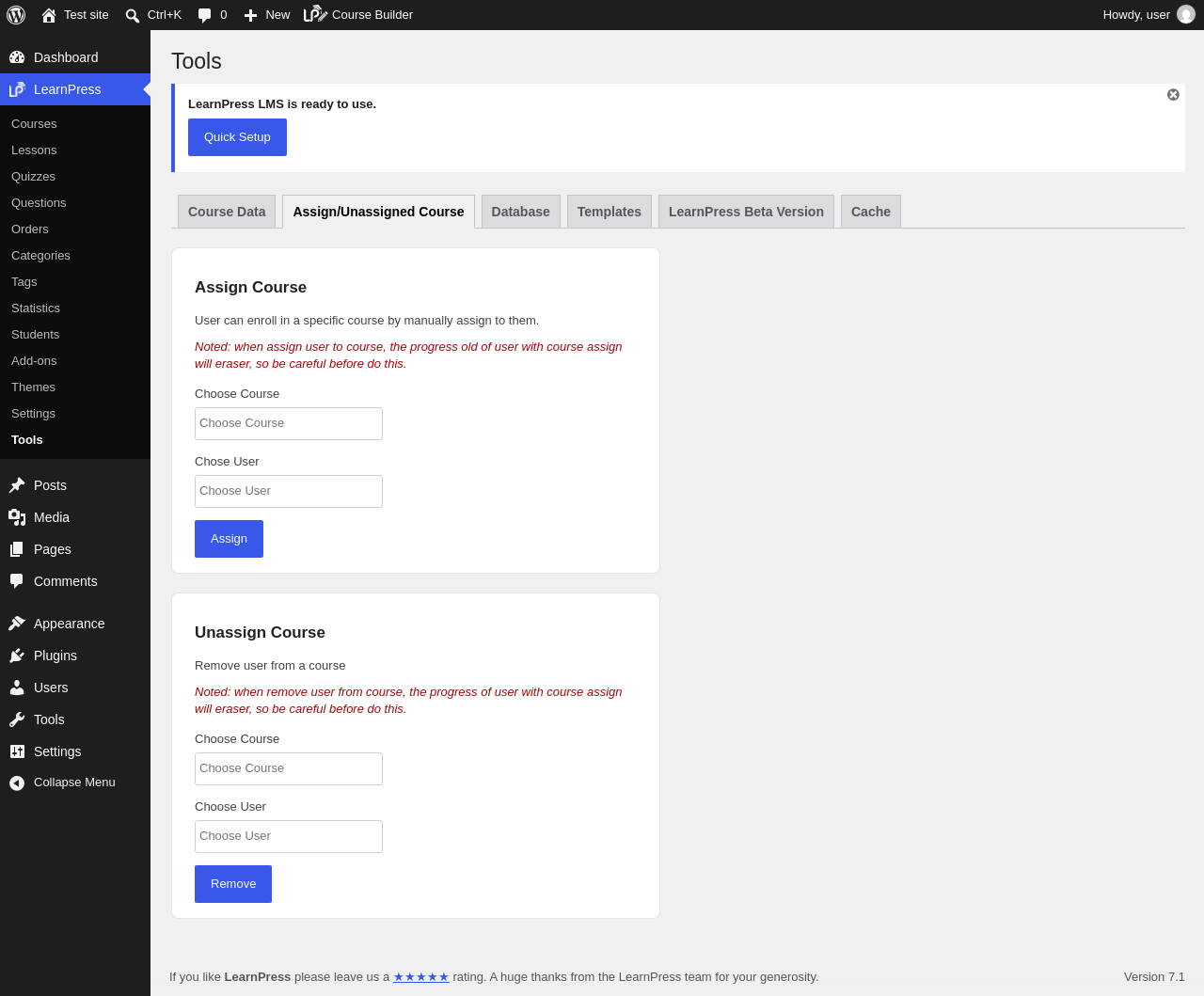
Task: Open the Database tab
Action: [520, 212]
